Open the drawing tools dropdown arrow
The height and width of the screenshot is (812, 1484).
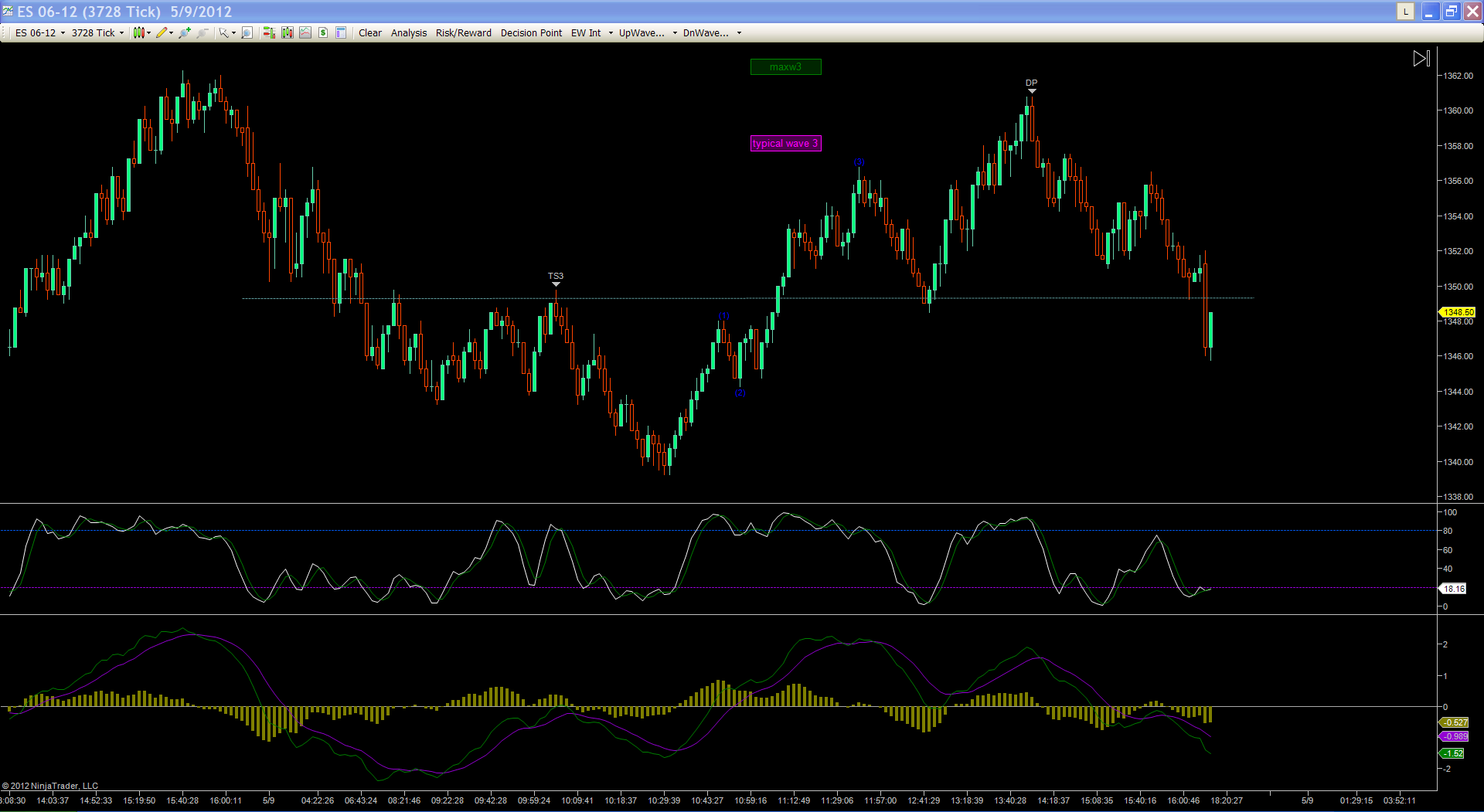(x=171, y=33)
